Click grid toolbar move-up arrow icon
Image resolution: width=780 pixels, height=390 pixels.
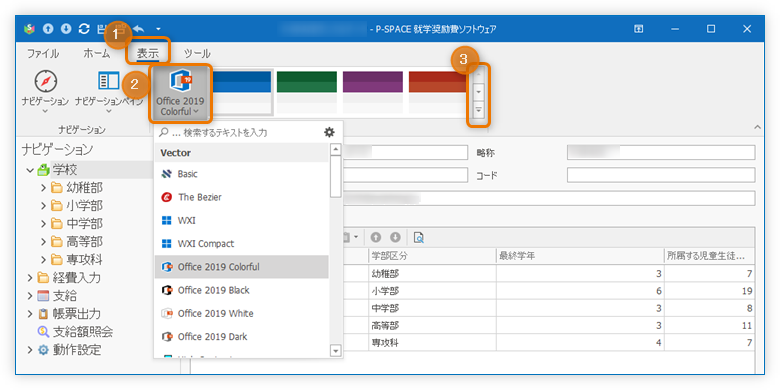tap(377, 238)
